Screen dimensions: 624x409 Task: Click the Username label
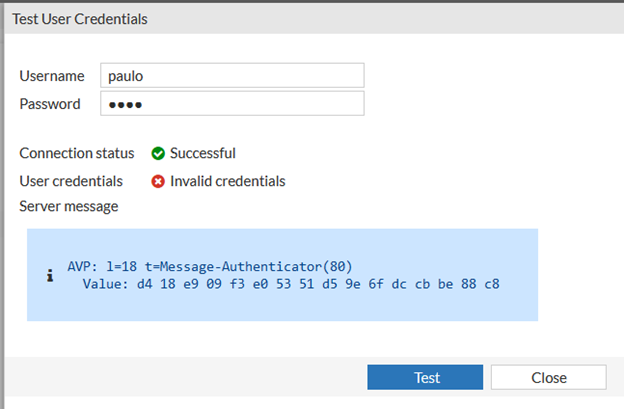53,75
